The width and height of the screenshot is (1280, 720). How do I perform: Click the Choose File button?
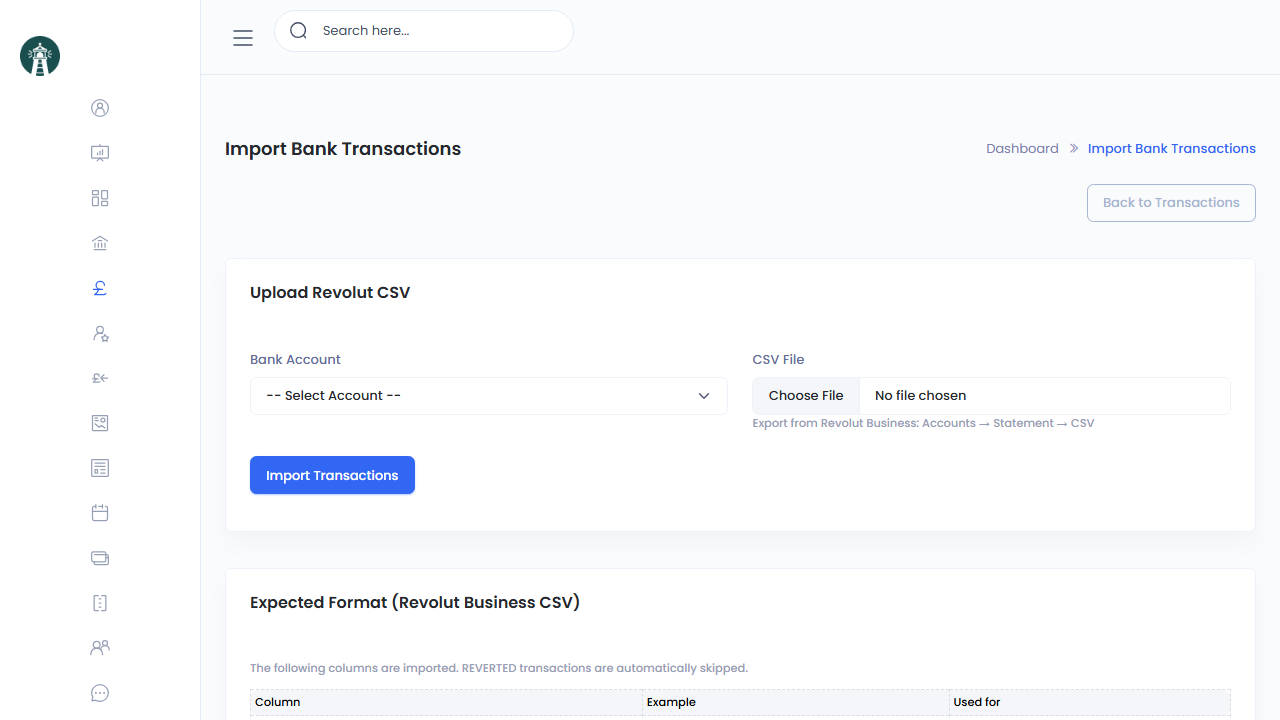click(806, 396)
